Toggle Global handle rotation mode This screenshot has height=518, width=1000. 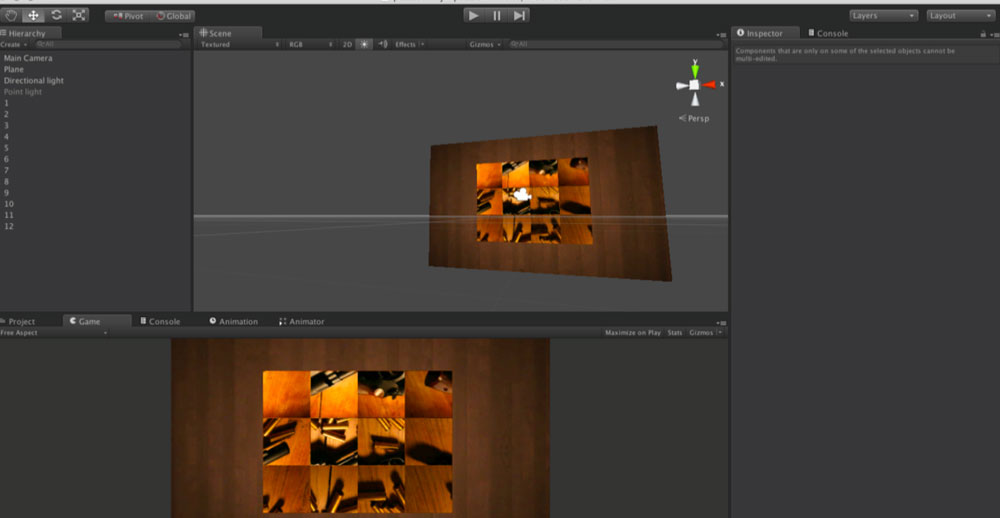[x=174, y=16]
